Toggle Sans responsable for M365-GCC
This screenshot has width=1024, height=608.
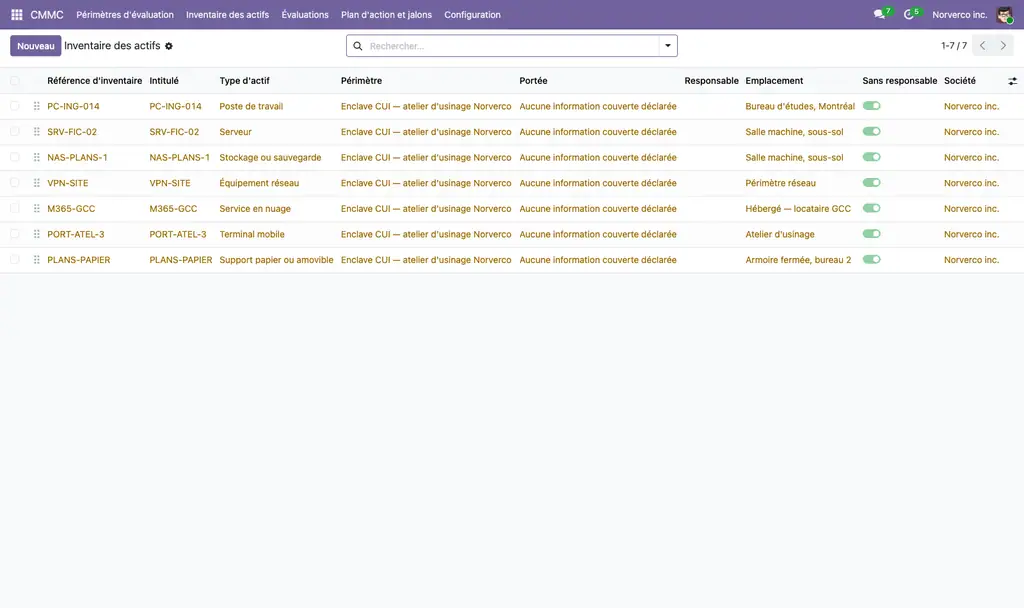point(871,208)
